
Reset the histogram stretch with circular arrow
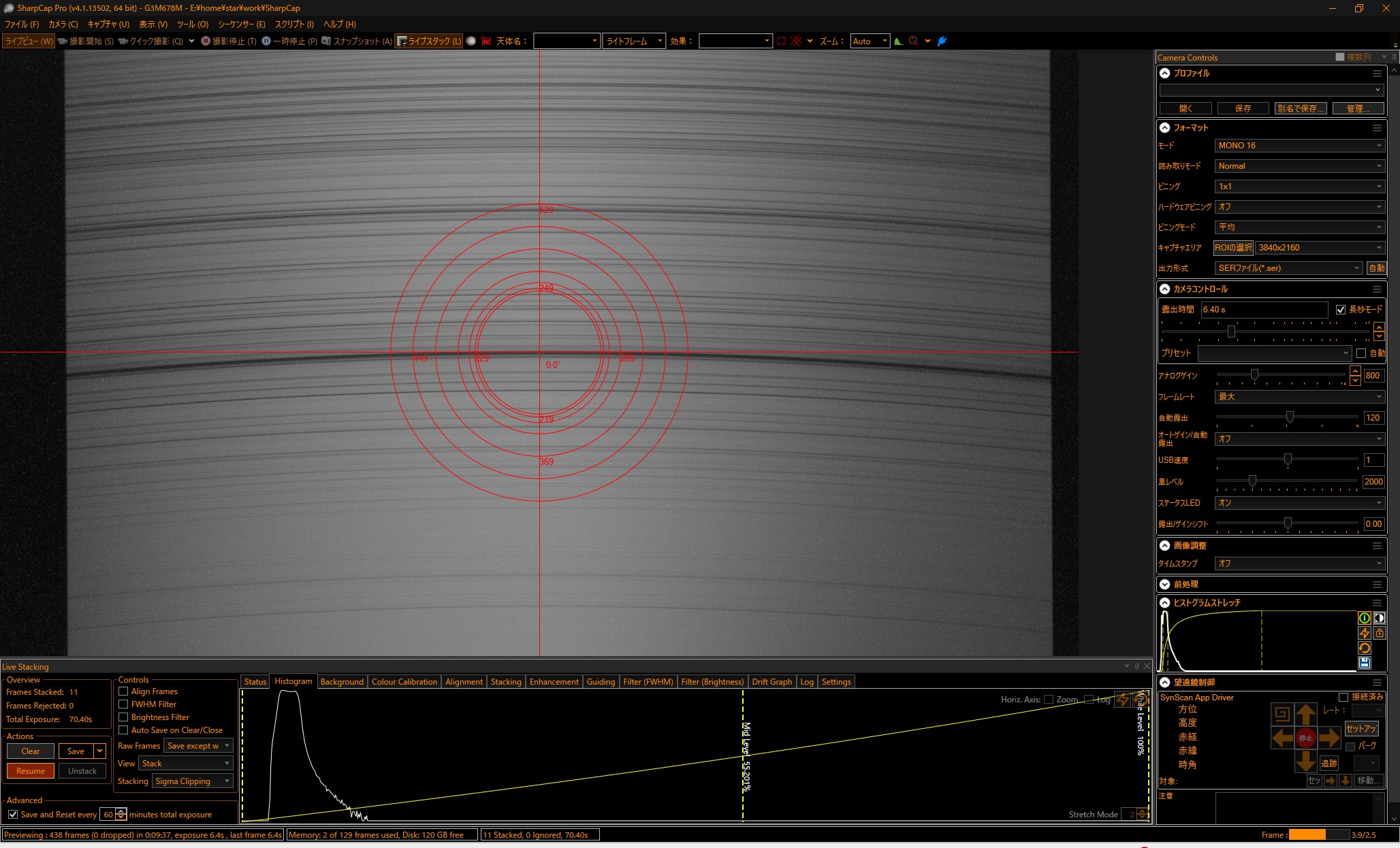point(1365,648)
